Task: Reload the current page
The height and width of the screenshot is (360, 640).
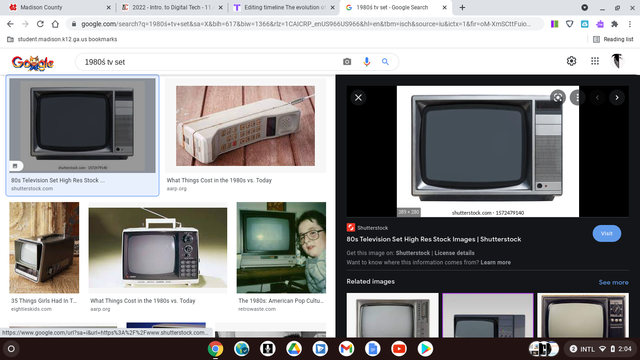Action: [40, 24]
